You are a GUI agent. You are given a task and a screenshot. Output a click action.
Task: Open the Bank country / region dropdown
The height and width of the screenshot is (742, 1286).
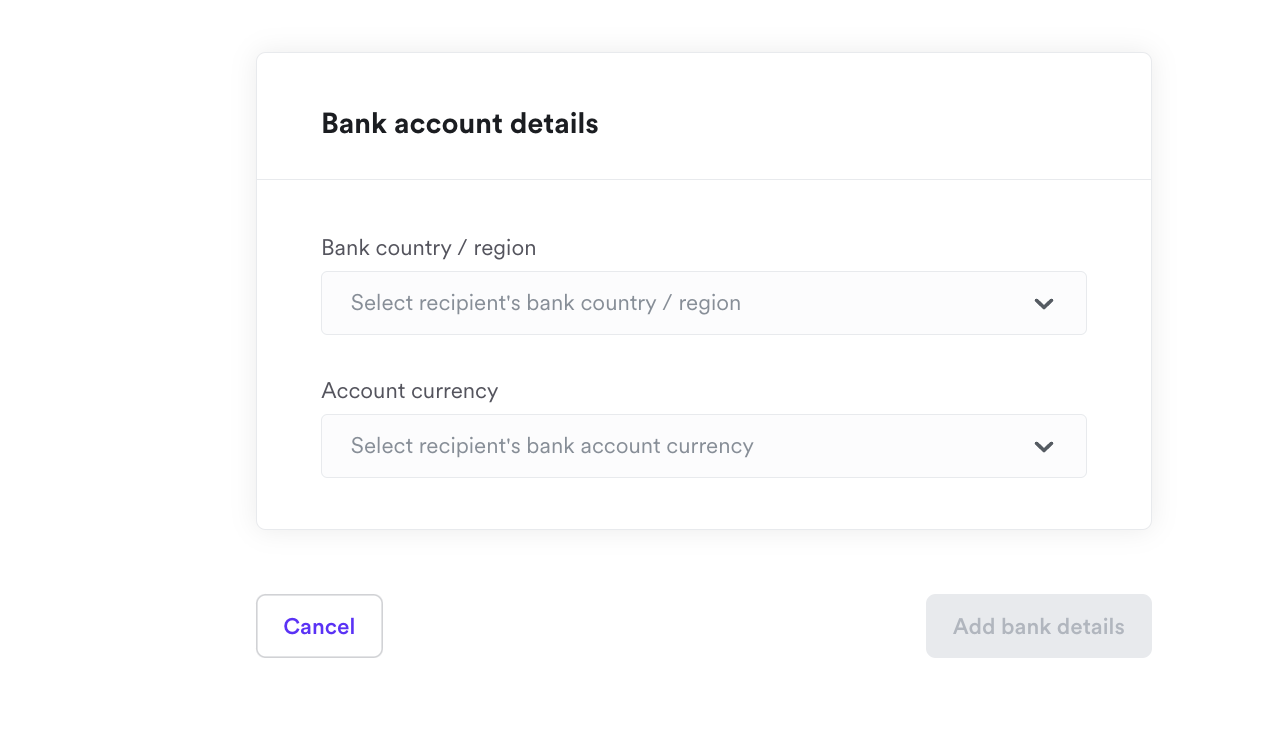[x=703, y=303]
